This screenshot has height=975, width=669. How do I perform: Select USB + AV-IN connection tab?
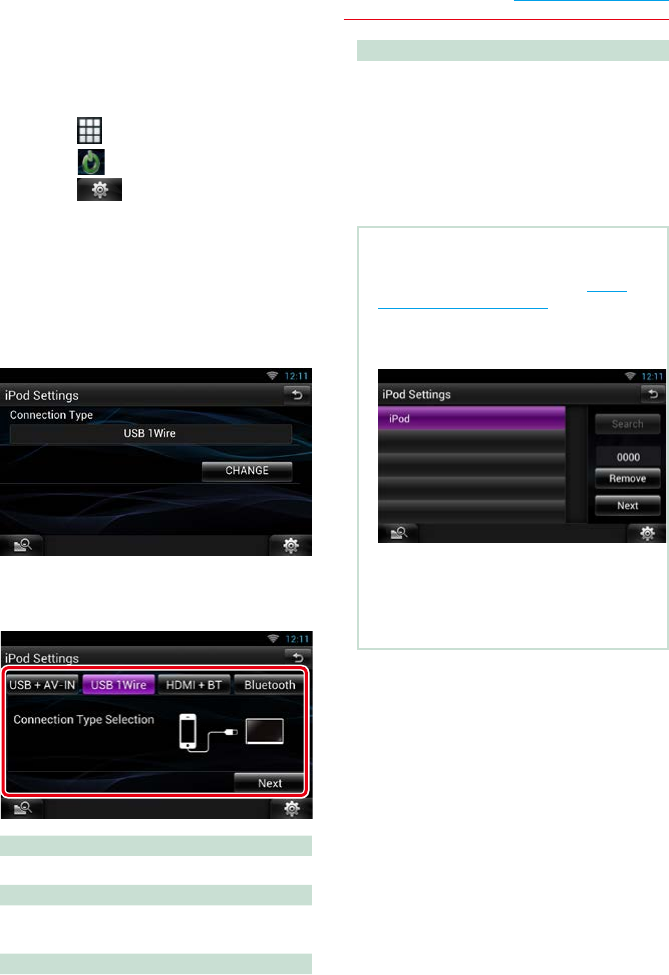coord(42,685)
